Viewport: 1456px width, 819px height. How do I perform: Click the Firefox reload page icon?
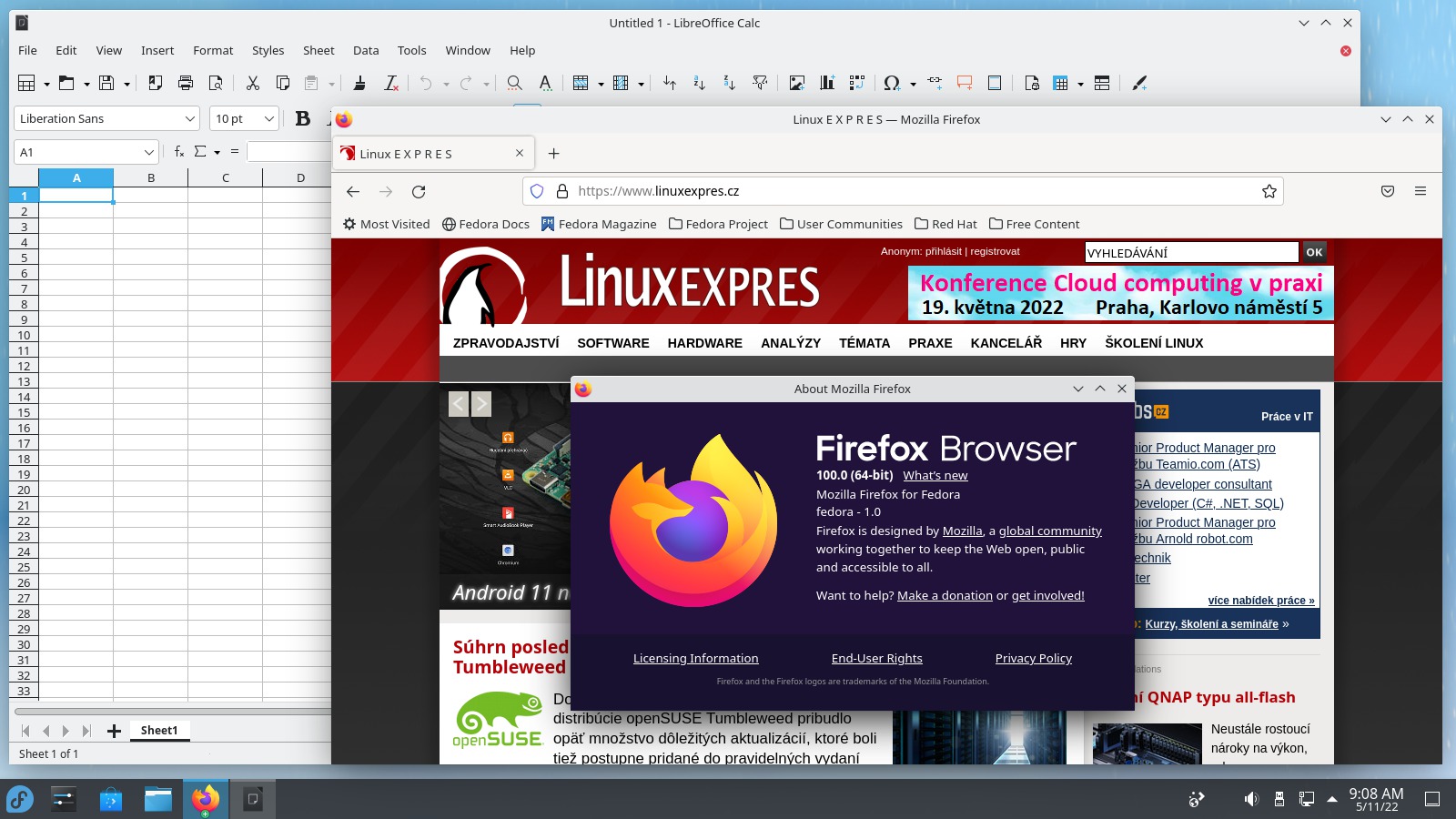pyautogui.click(x=419, y=191)
